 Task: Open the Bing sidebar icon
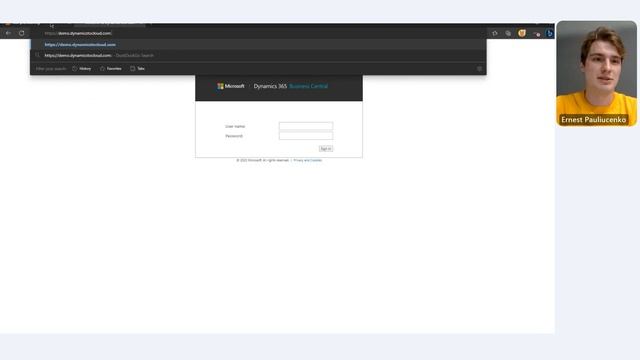pyautogui.click(x=549, y=33)
